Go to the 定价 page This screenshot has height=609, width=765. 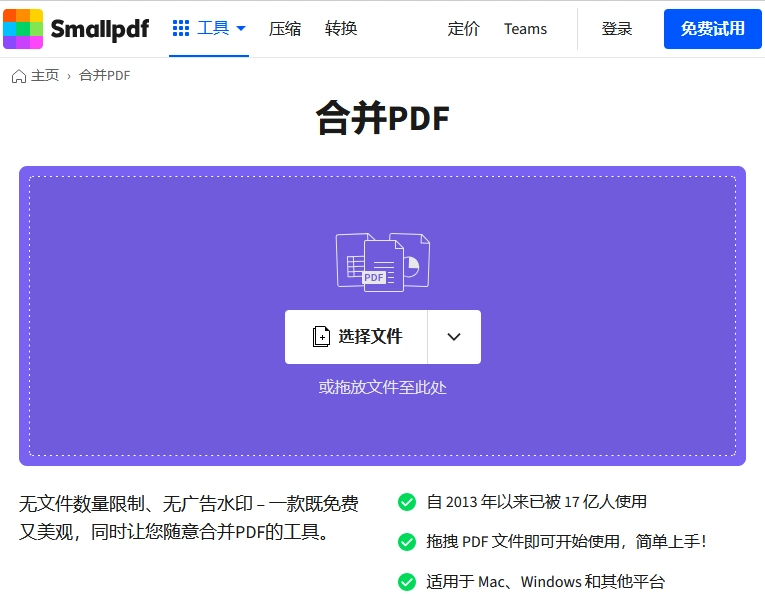click(463, 29)
